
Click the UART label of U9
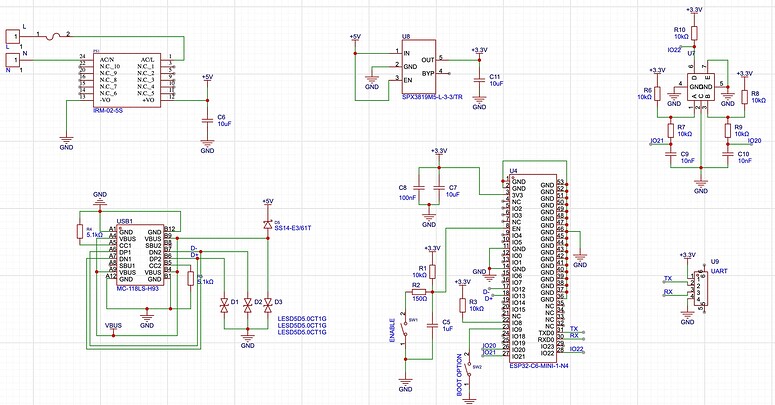(719, 271)
